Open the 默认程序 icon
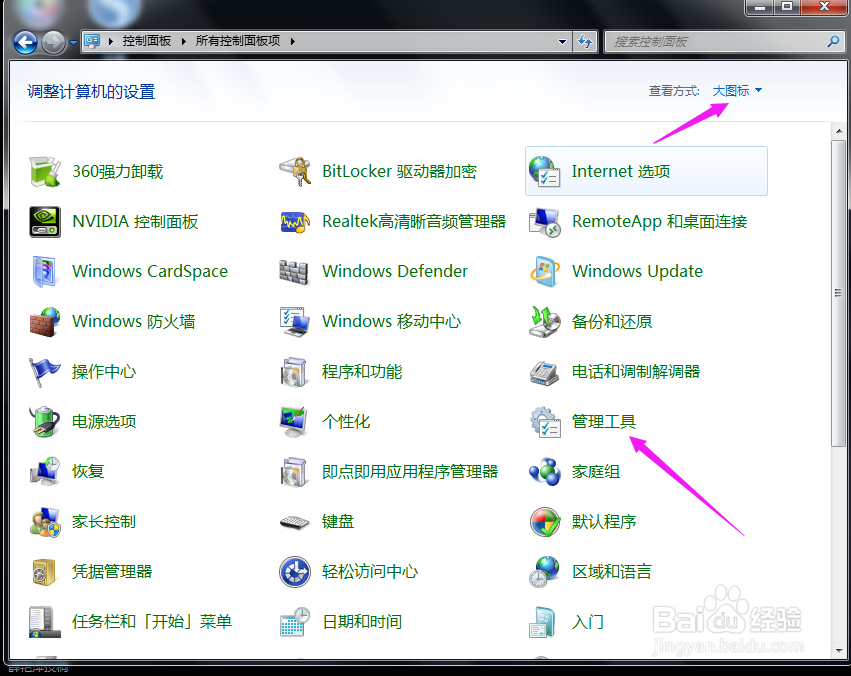851x676 pixels. click(544, 521)
